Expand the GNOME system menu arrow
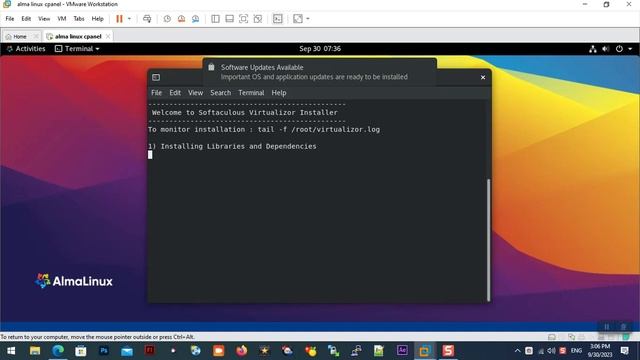640x360 pixels. (x=630, y=49)
